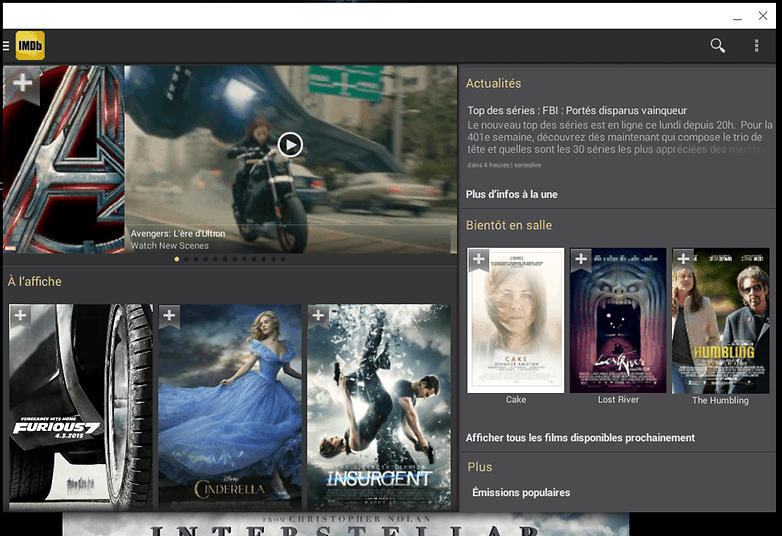This screenshot has height=536, width=782.
Task: Click the 'À l'affiche' heading
Action: (x=34, y=282)
